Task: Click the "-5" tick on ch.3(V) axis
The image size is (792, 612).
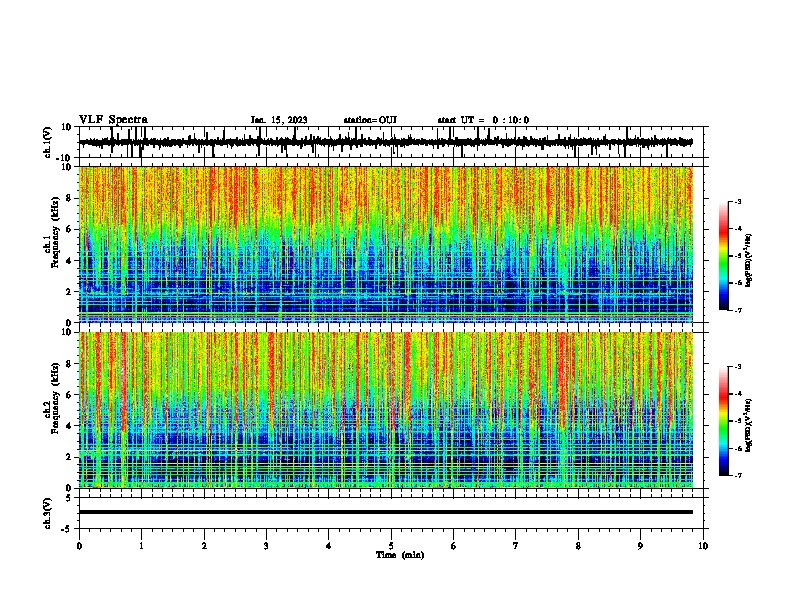Action: pyautogui.click(x=68, y=529)
